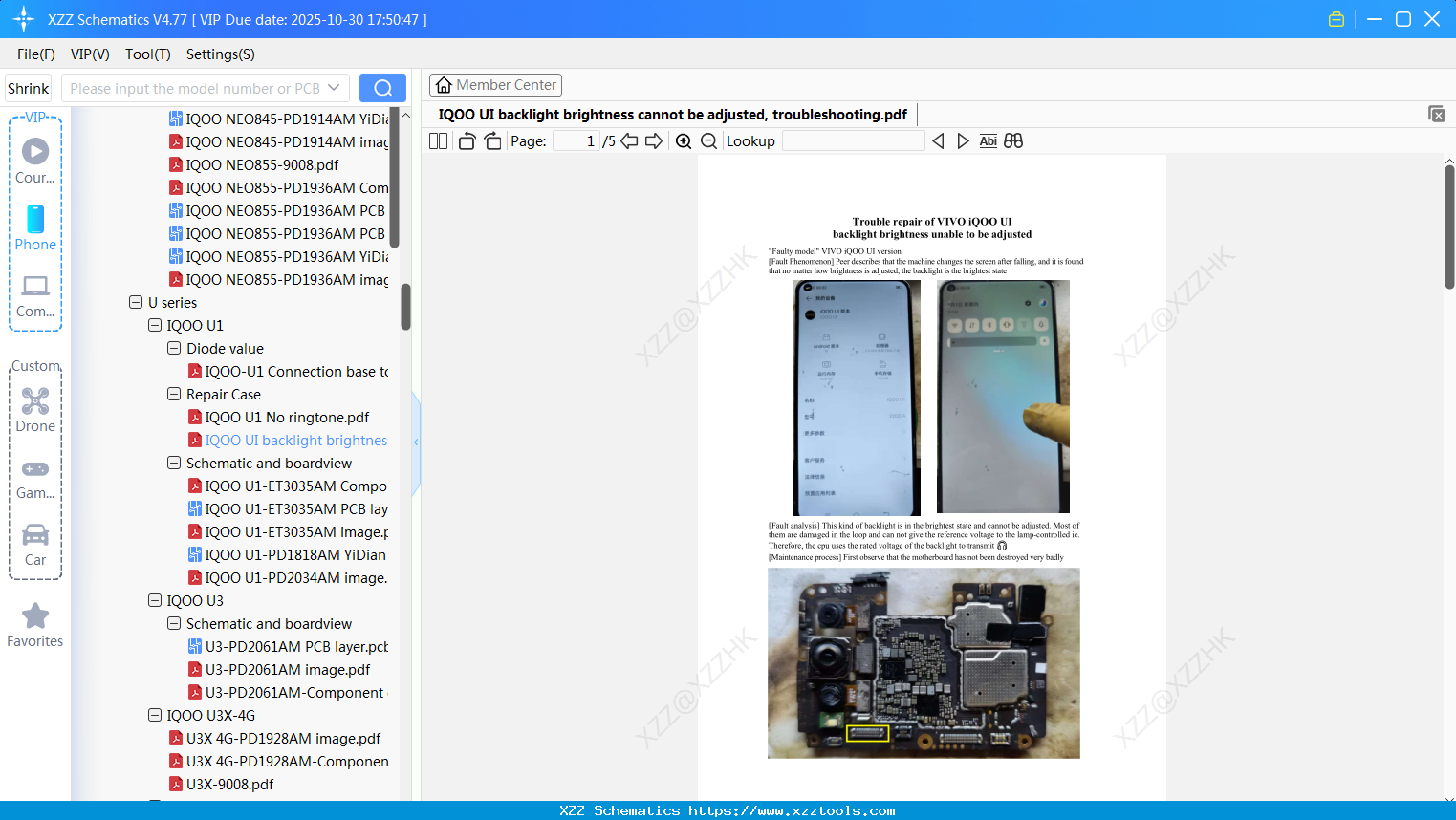1456x820 pixels.
Task: Toggle the Abi match-case option
Action: [988, 141]
